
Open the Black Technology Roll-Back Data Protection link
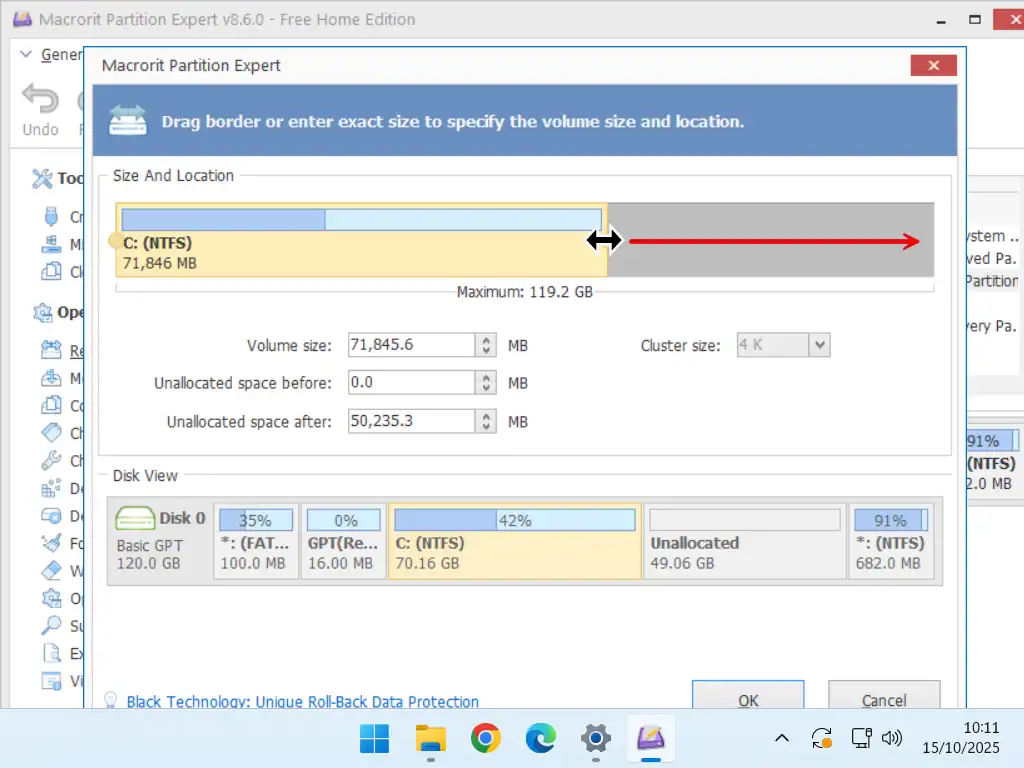[x=302, y=702]
